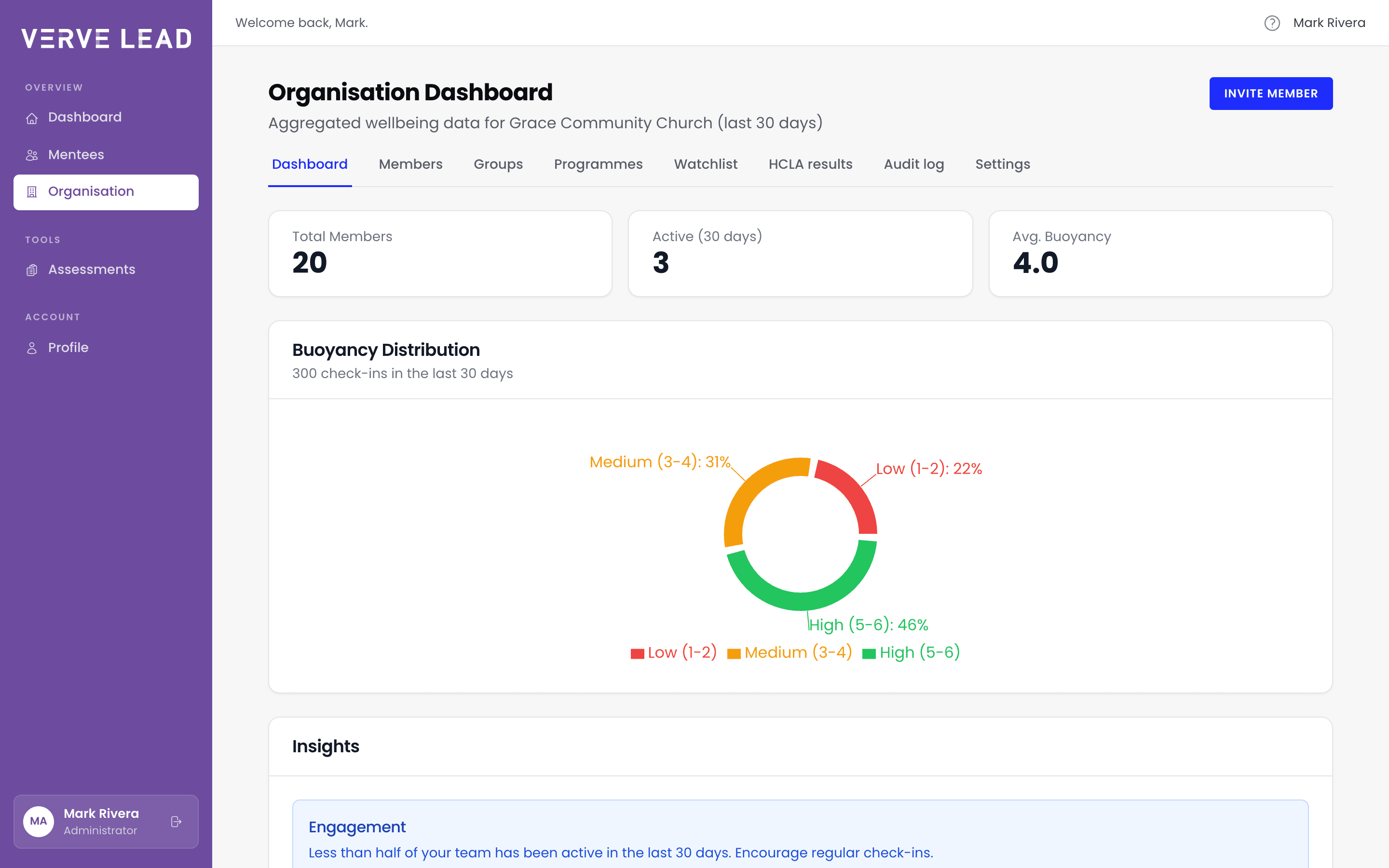Click the 'Low (1-2): 22%' chart label
Screen dimensions: 1389x868
[x=929, y=469]
